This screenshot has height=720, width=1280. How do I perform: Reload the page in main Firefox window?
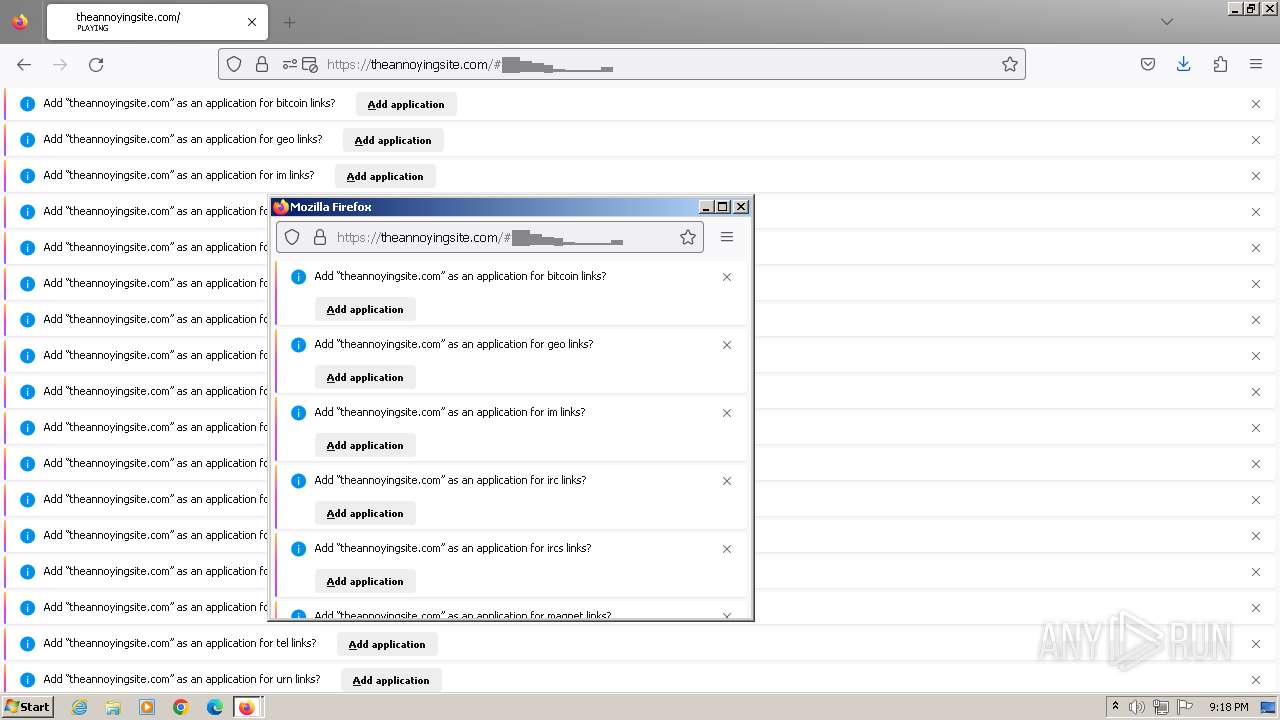[96, 64]
